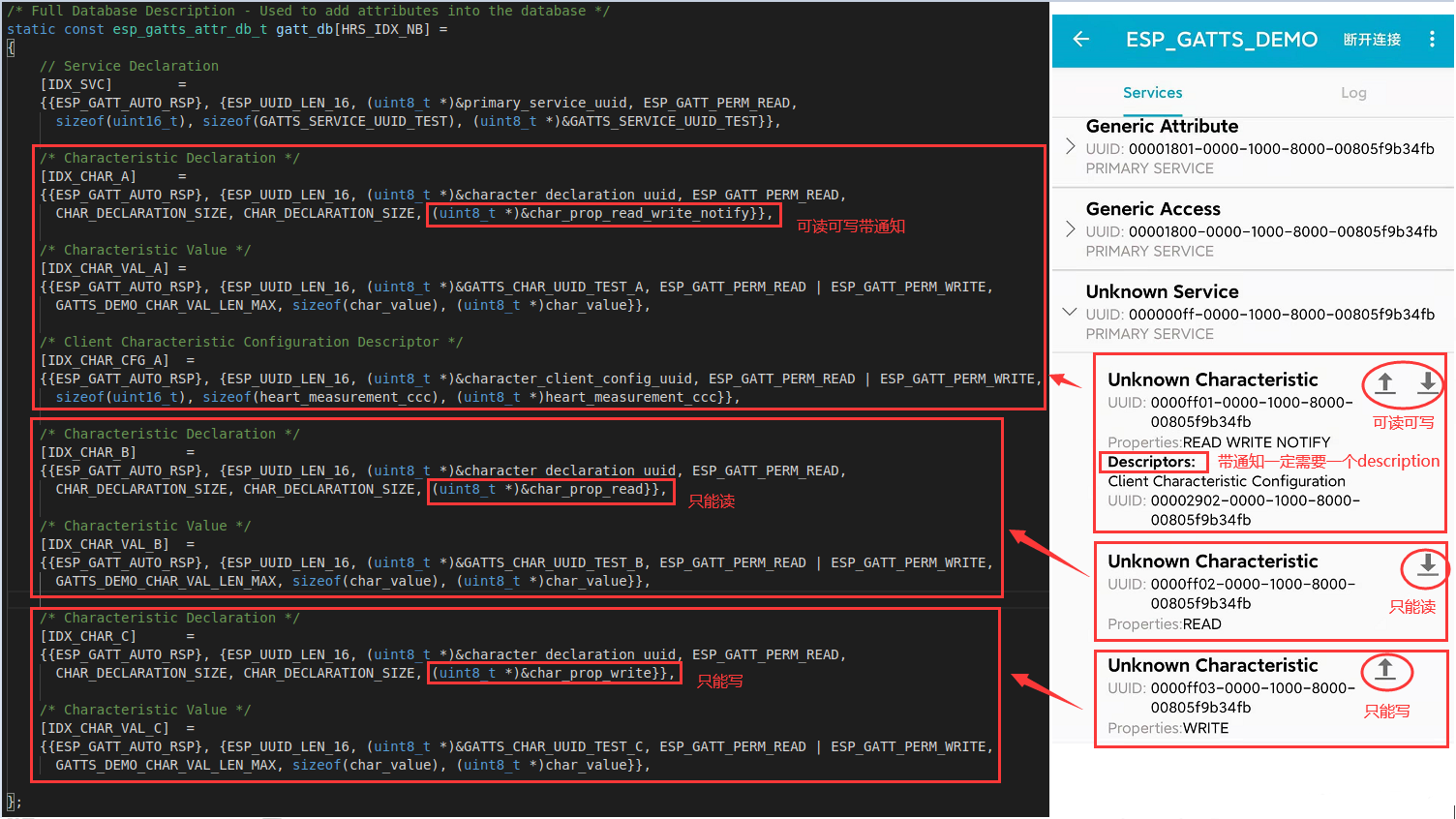The width and height of the screenshot is (1456, 819).
Task: Expand the Generic Attribute service
Action: click(1070, 147)
